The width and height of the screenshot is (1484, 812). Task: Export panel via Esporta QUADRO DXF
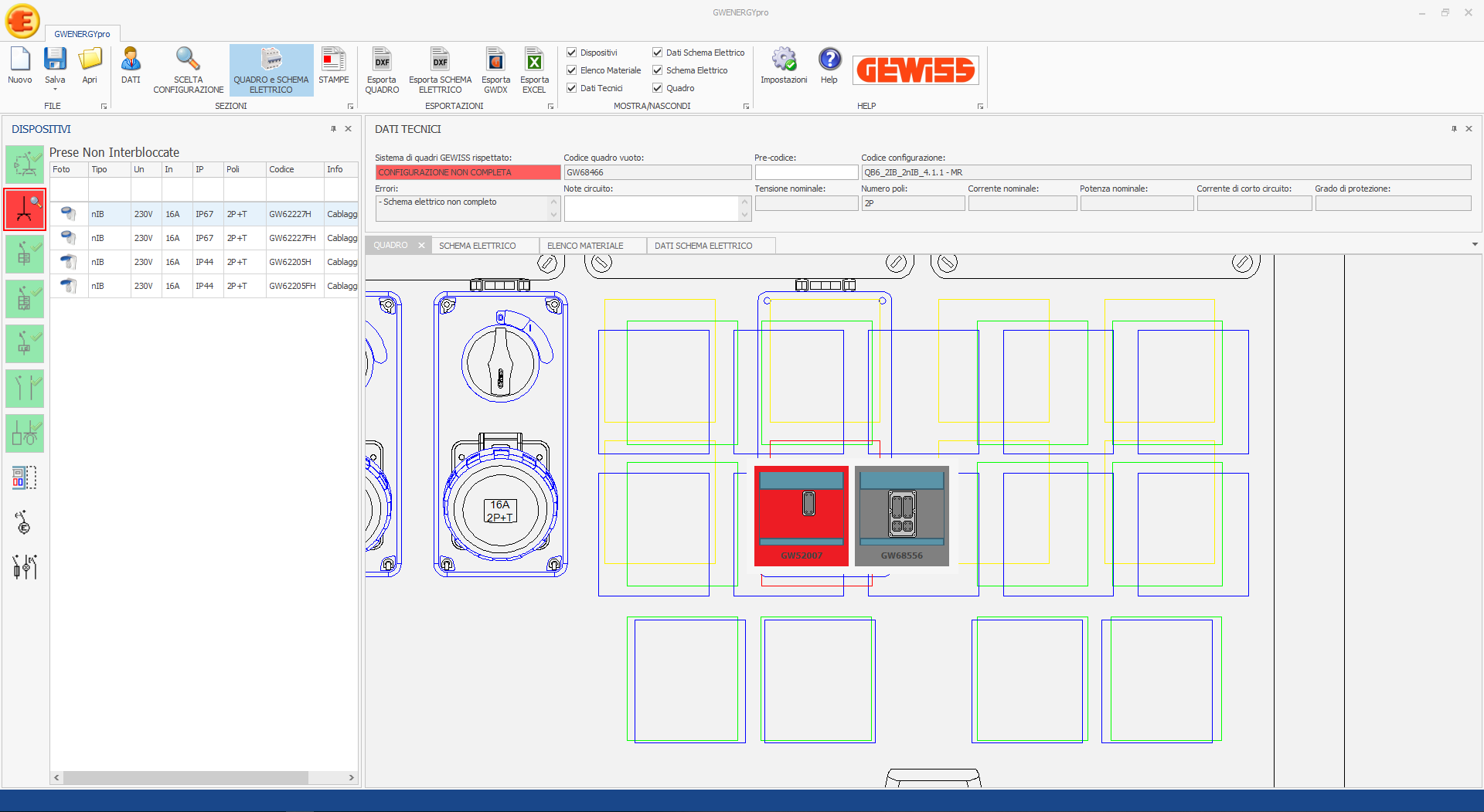pyautogui.click(x=382, y=70)
